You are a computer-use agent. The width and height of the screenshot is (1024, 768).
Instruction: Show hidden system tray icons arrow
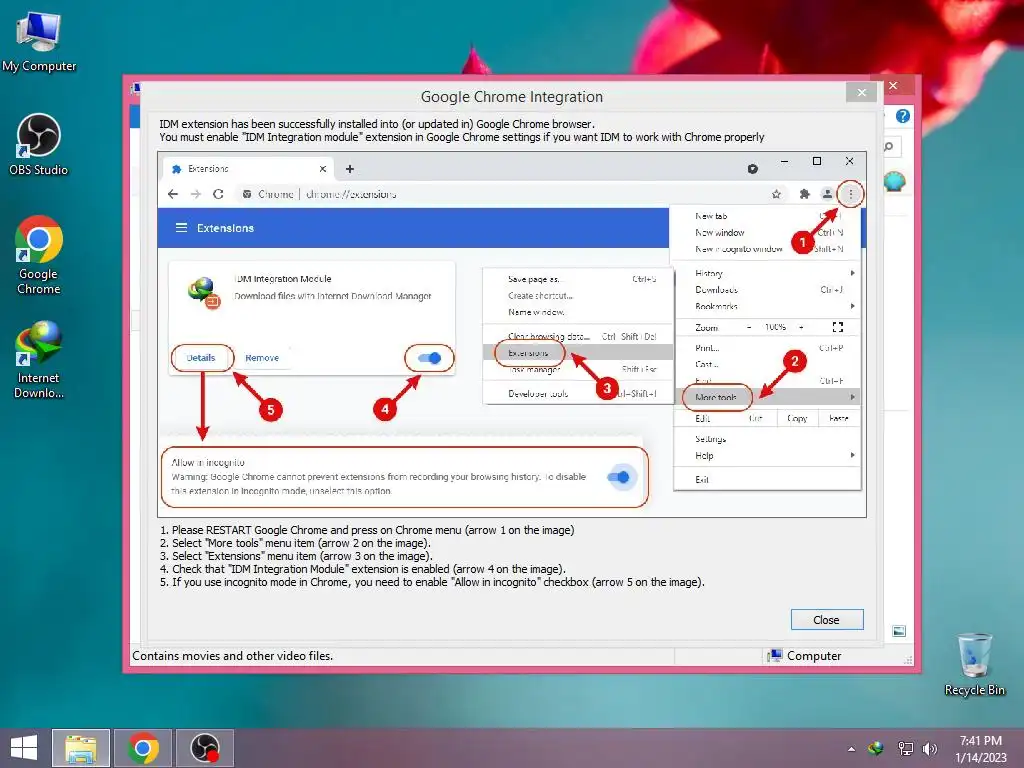point(851,749)
